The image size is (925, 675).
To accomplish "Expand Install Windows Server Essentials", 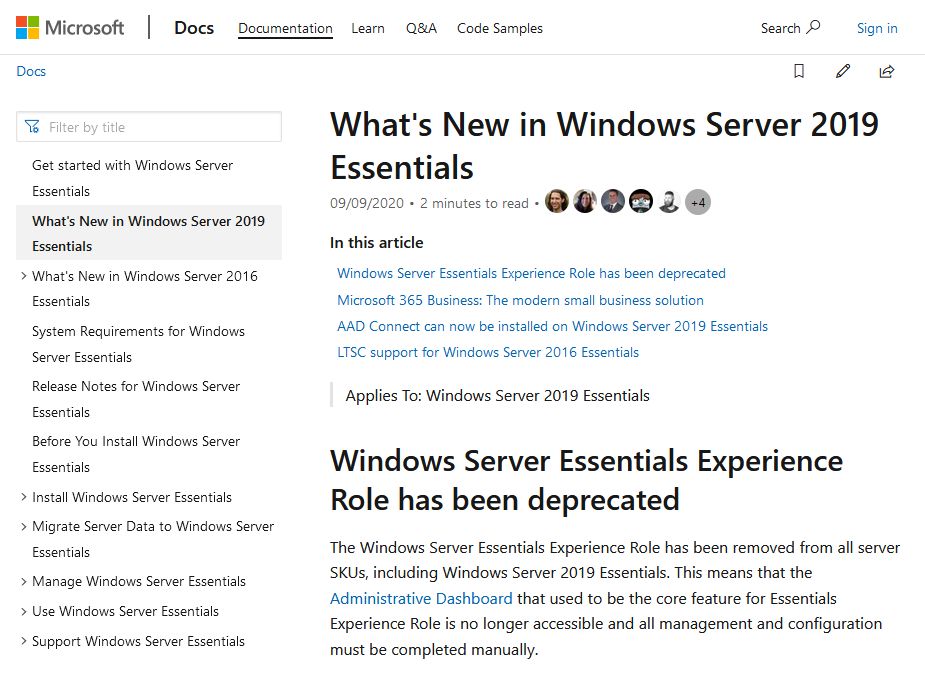I will [24, 497].
